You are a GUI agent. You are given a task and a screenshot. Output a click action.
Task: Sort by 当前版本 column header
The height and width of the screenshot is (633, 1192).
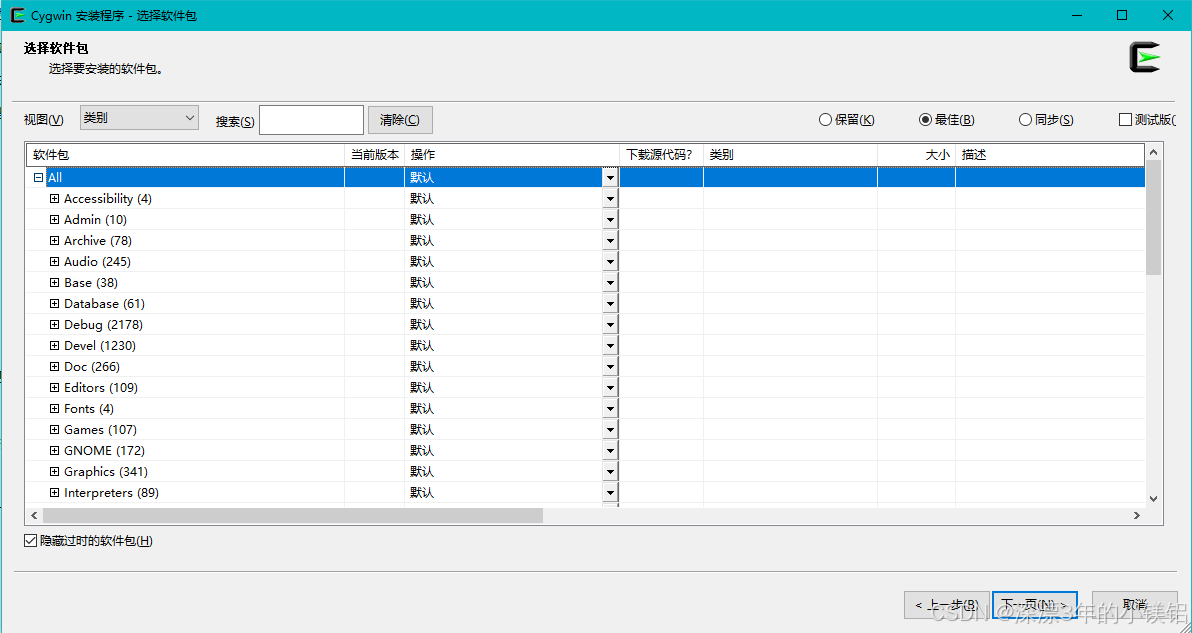pyautogui.click(x=375, y=154)
